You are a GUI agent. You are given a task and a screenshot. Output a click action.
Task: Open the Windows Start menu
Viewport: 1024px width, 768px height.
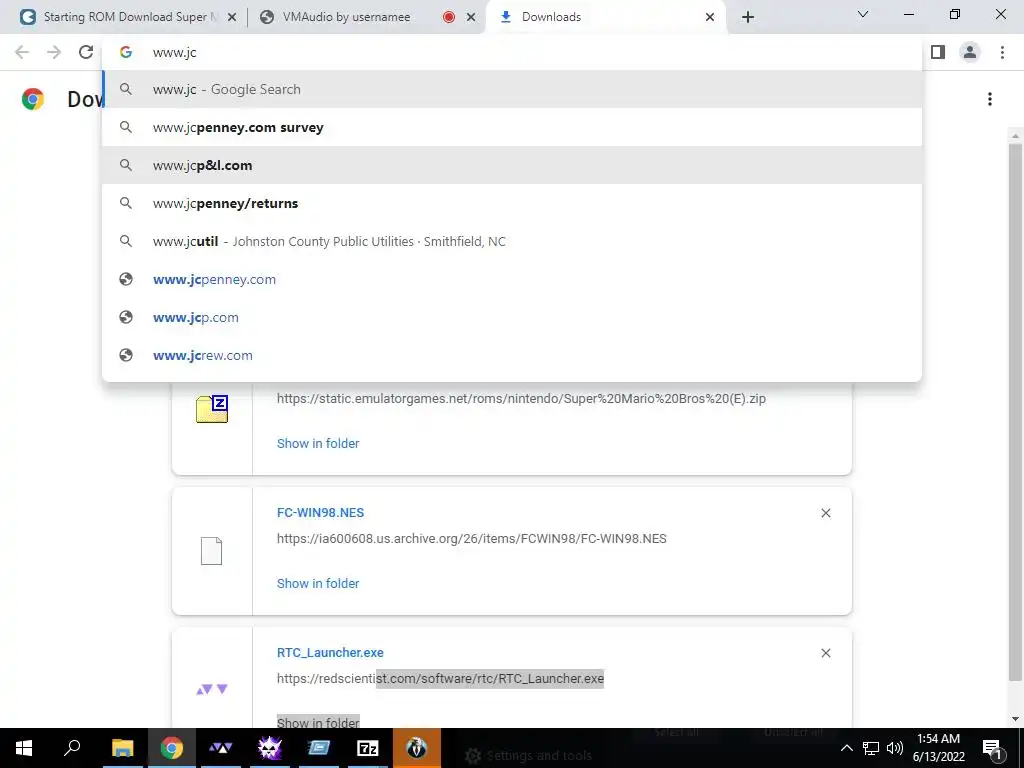[x=24, y=748]
